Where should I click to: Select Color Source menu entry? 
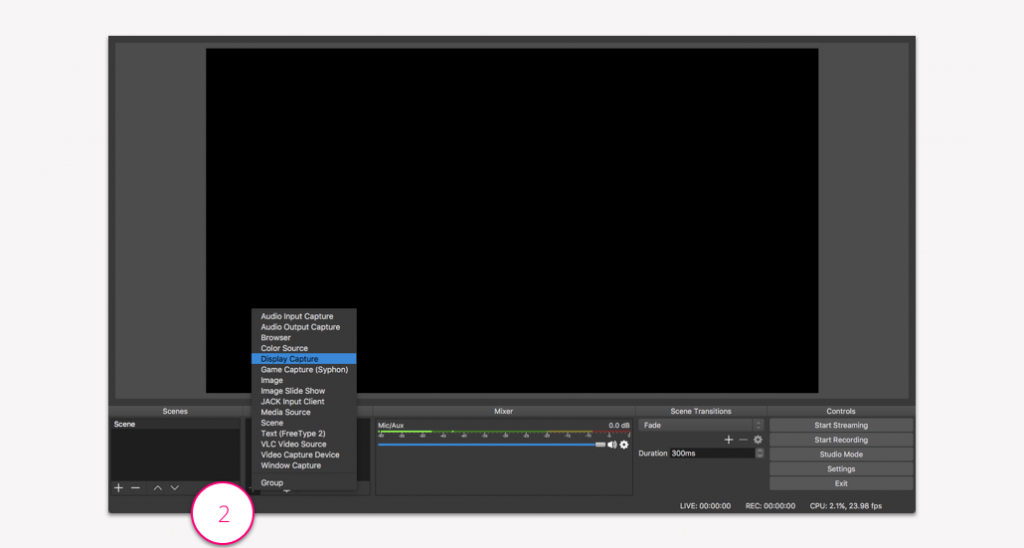304,348
